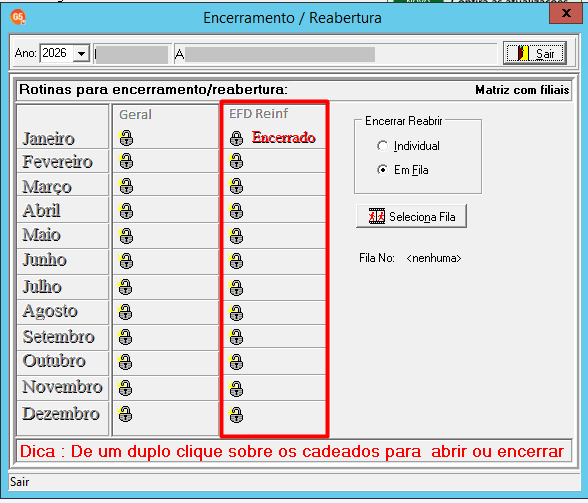Open the Ano year dropdown arrow
Screen dimensions: 588x503
[81, 54]
